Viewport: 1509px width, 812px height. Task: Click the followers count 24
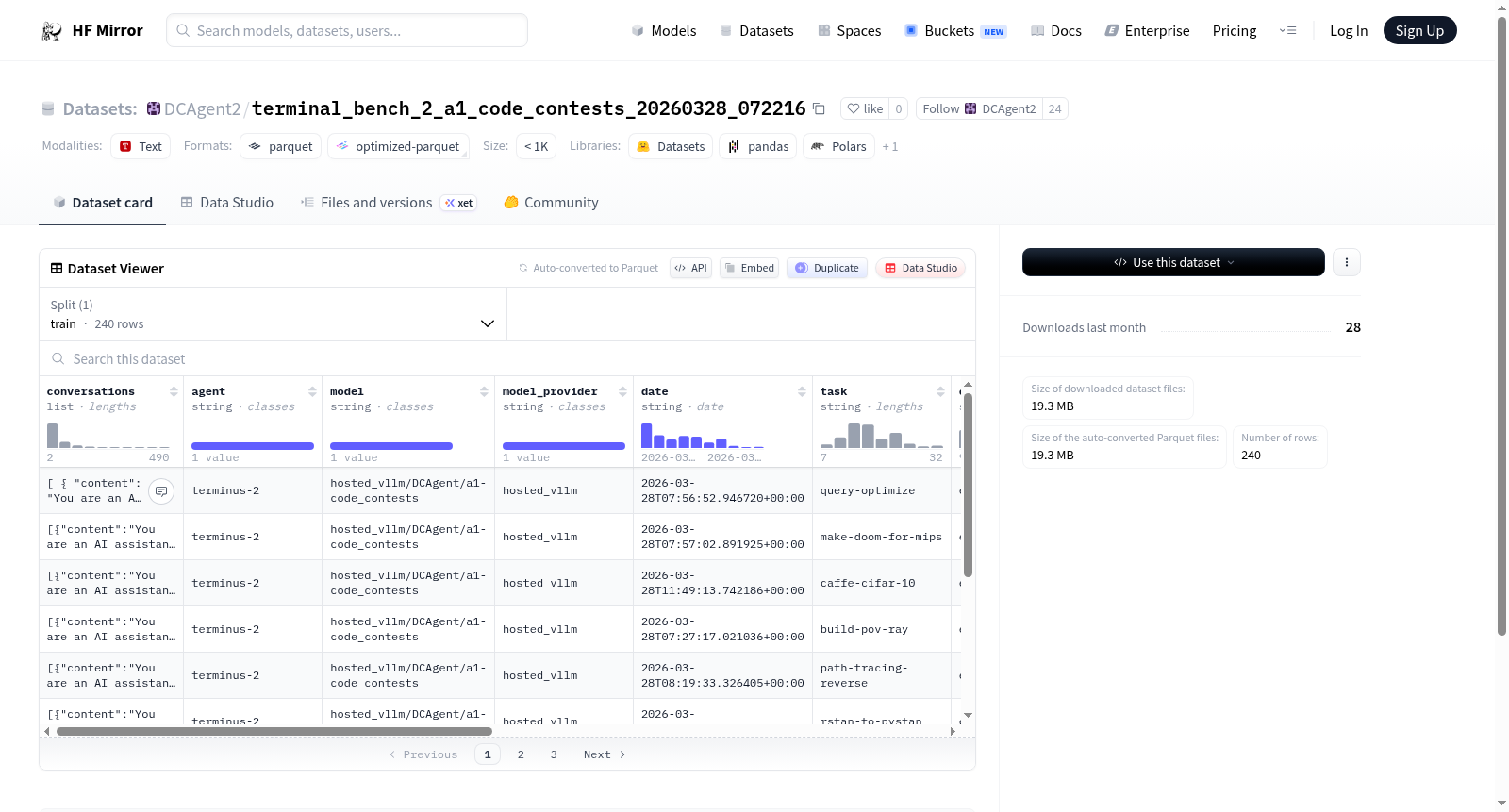pos(1054,109)
